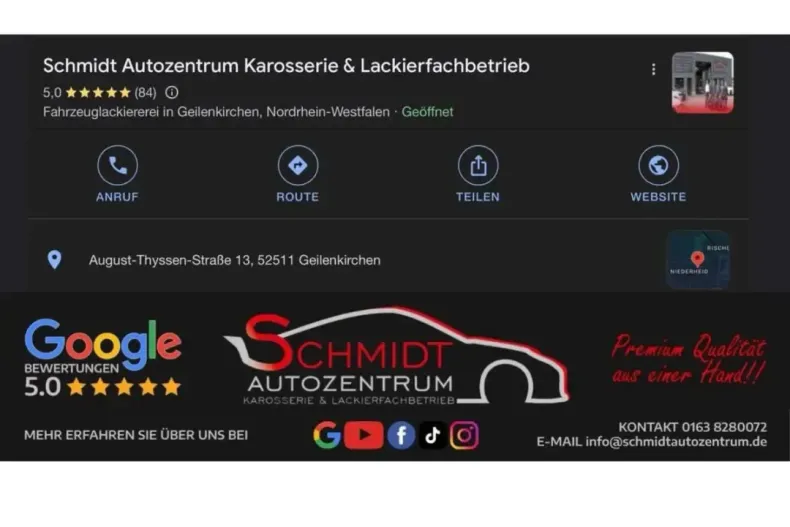Click the Teilen share icon
The image size is (790, 527).
click(x=478, y=165)
